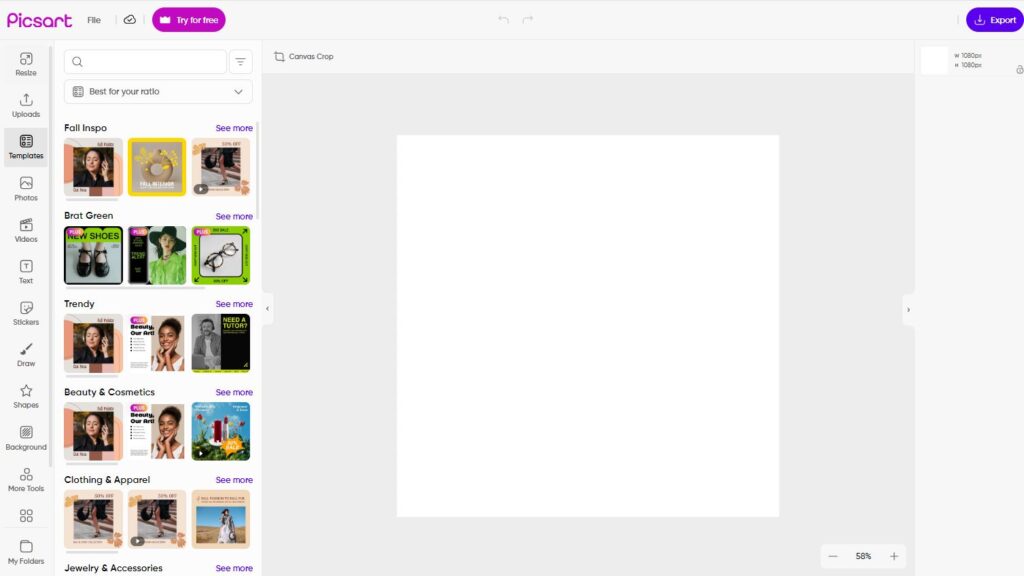Open More Tools in sidebar
1024x576 pixels.
coord(26,479)
